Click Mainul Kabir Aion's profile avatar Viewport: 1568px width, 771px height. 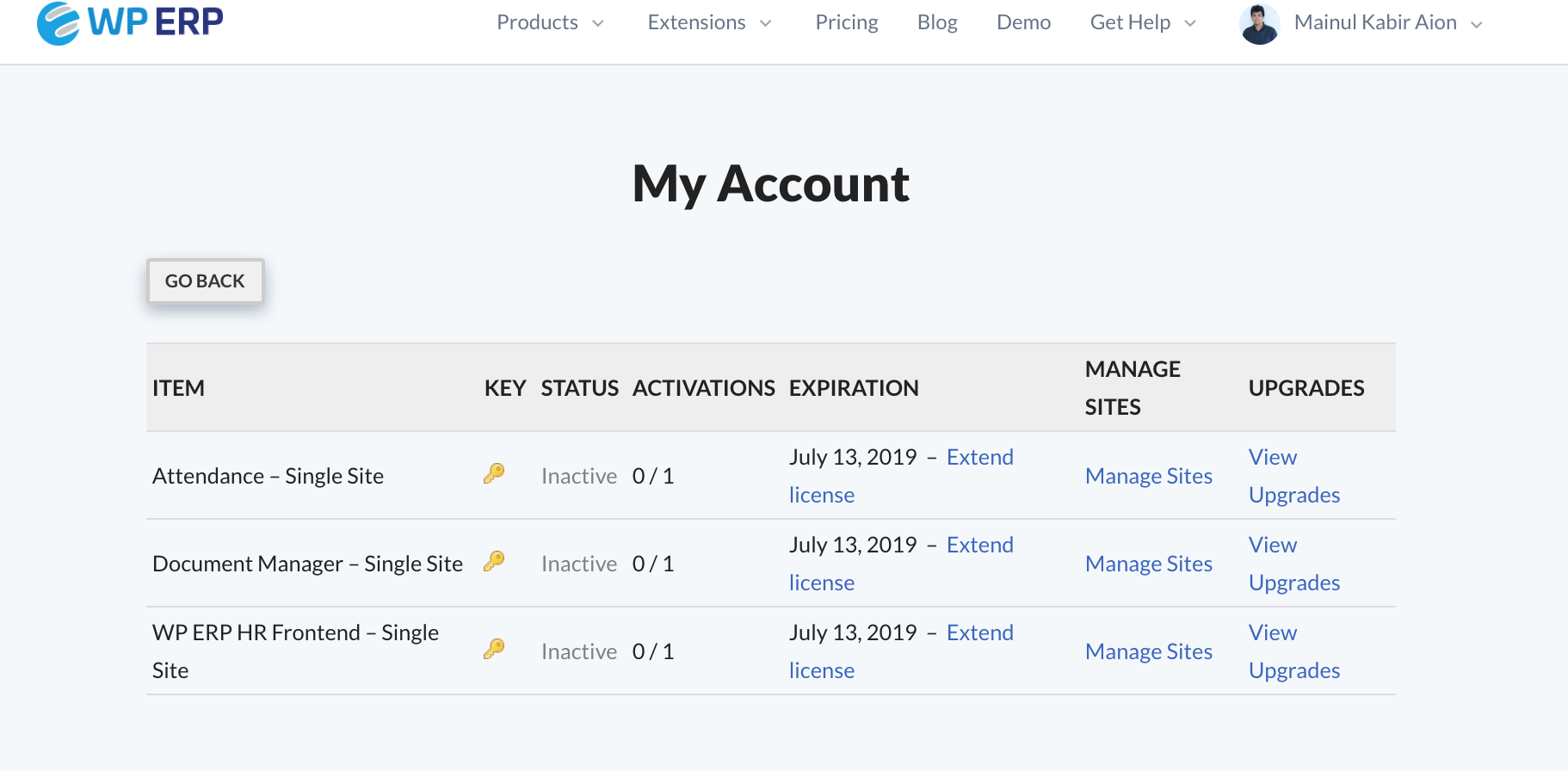pyautogui.click(x=1260, y=23)
